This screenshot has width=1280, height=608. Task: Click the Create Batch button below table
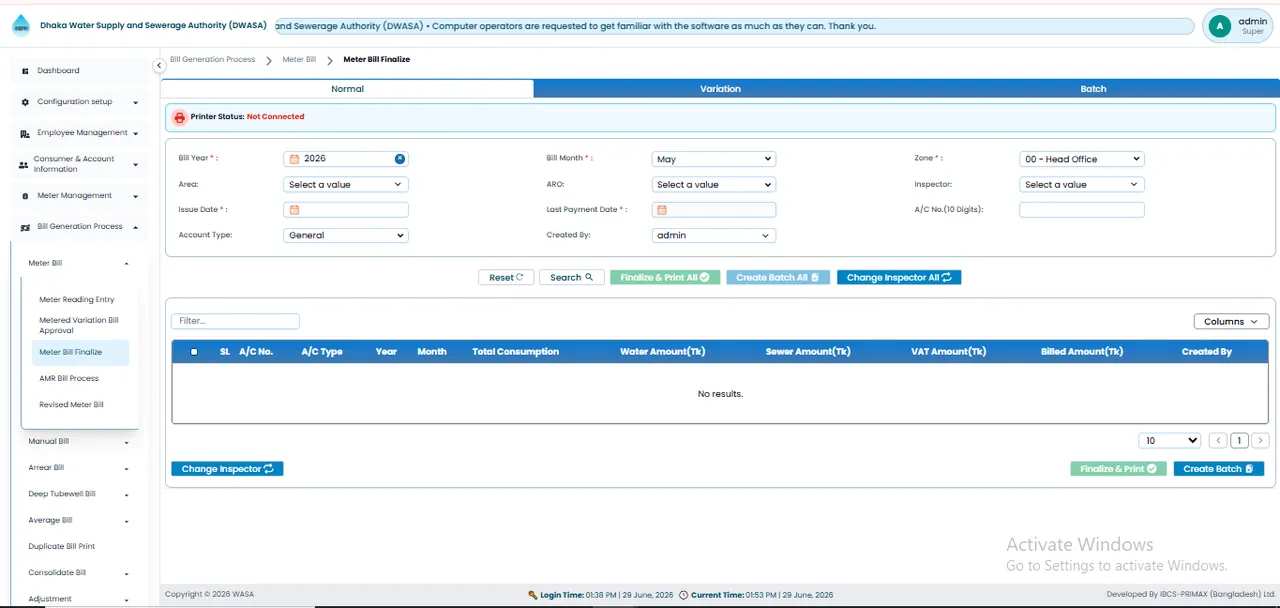(x=1218, y=469)
